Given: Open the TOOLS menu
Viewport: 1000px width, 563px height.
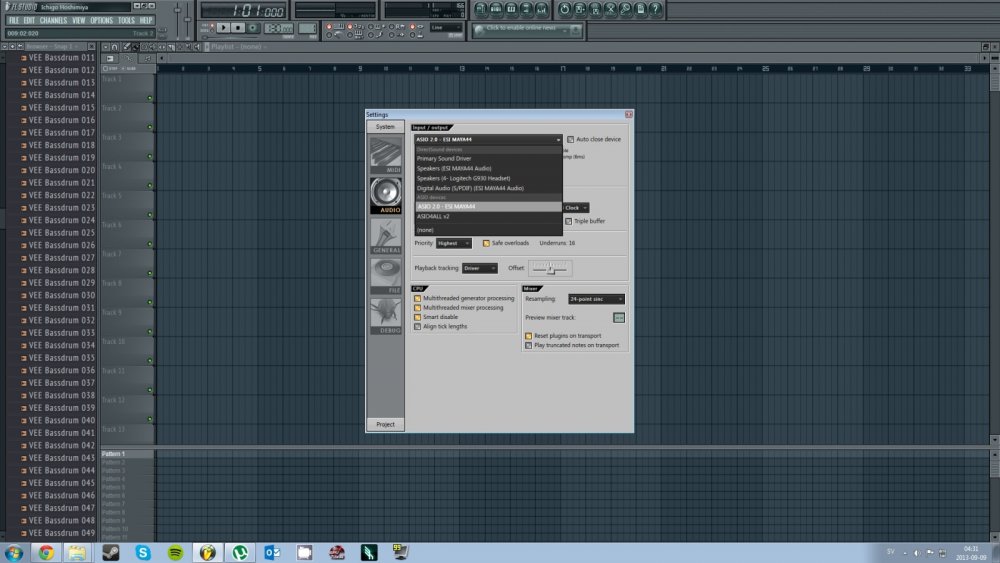Looking at the screenshot, I should (x=126, y=20).
